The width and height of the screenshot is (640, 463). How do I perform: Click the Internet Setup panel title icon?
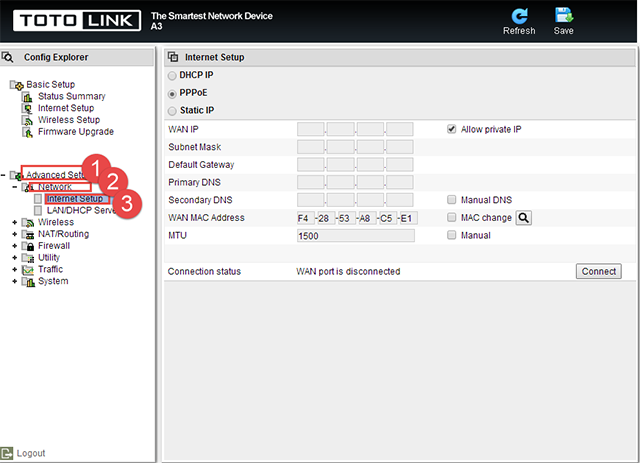173,57
